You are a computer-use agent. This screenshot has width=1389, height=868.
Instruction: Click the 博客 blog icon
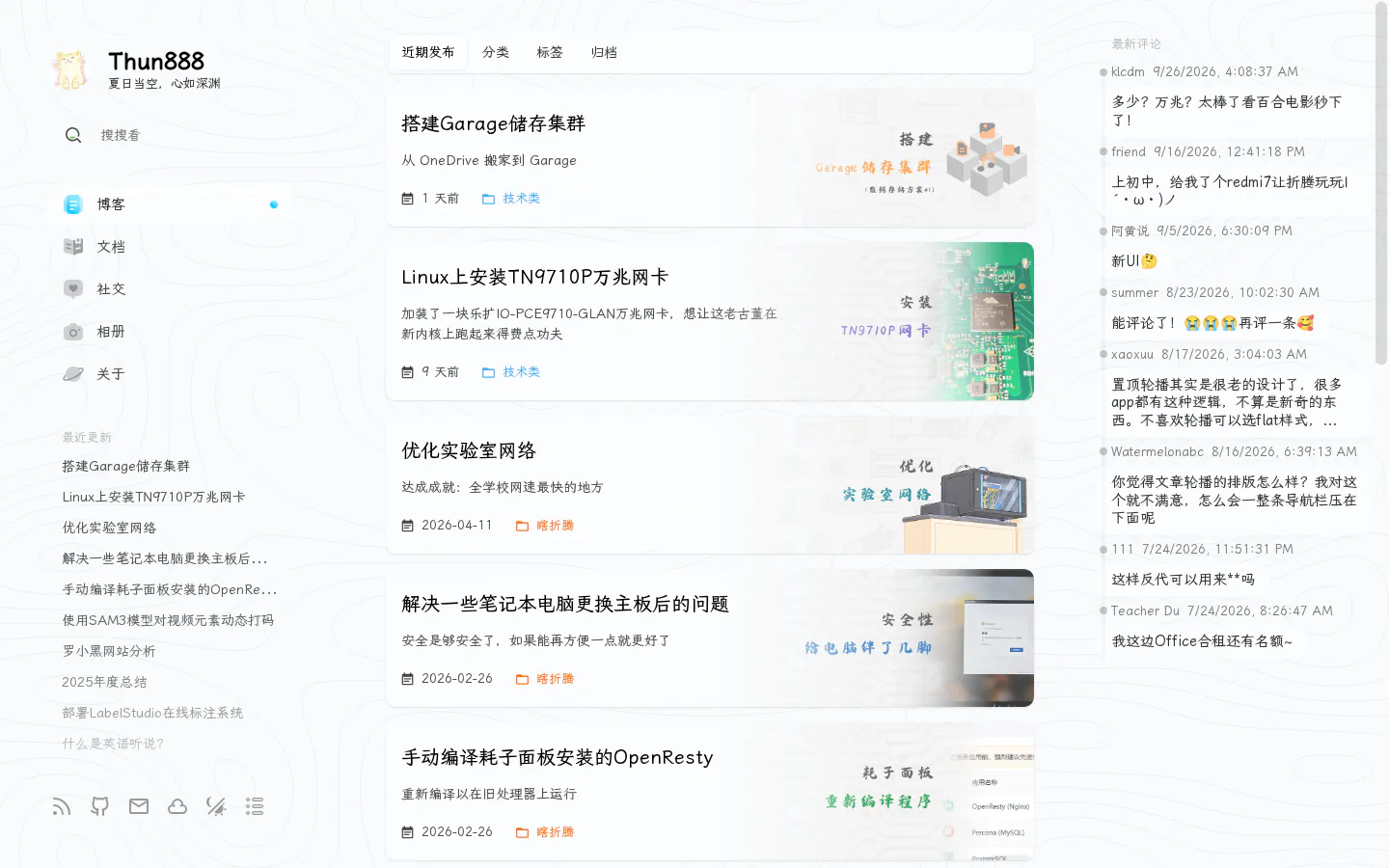pos(73,204)
